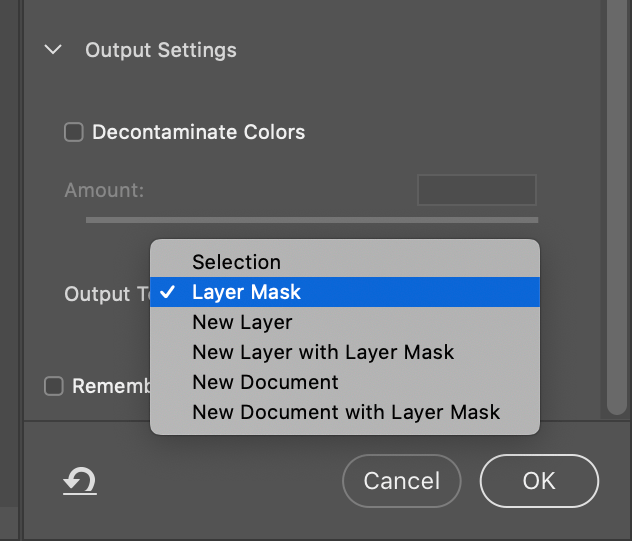632x541 pixels.
Task: Click the Amount value input field
Action: point(477,190)
